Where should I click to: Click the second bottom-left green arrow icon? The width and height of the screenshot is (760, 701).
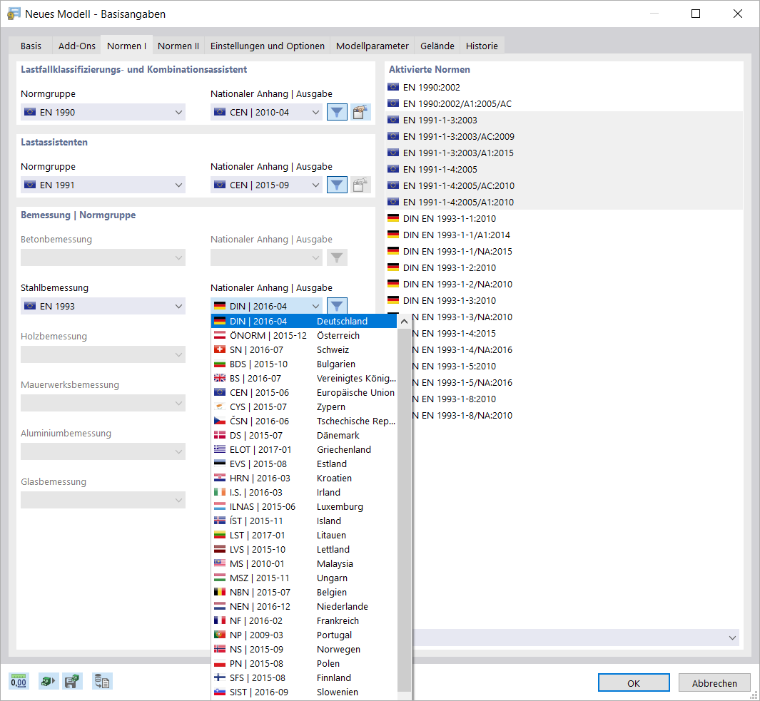[x=48, y=681]
